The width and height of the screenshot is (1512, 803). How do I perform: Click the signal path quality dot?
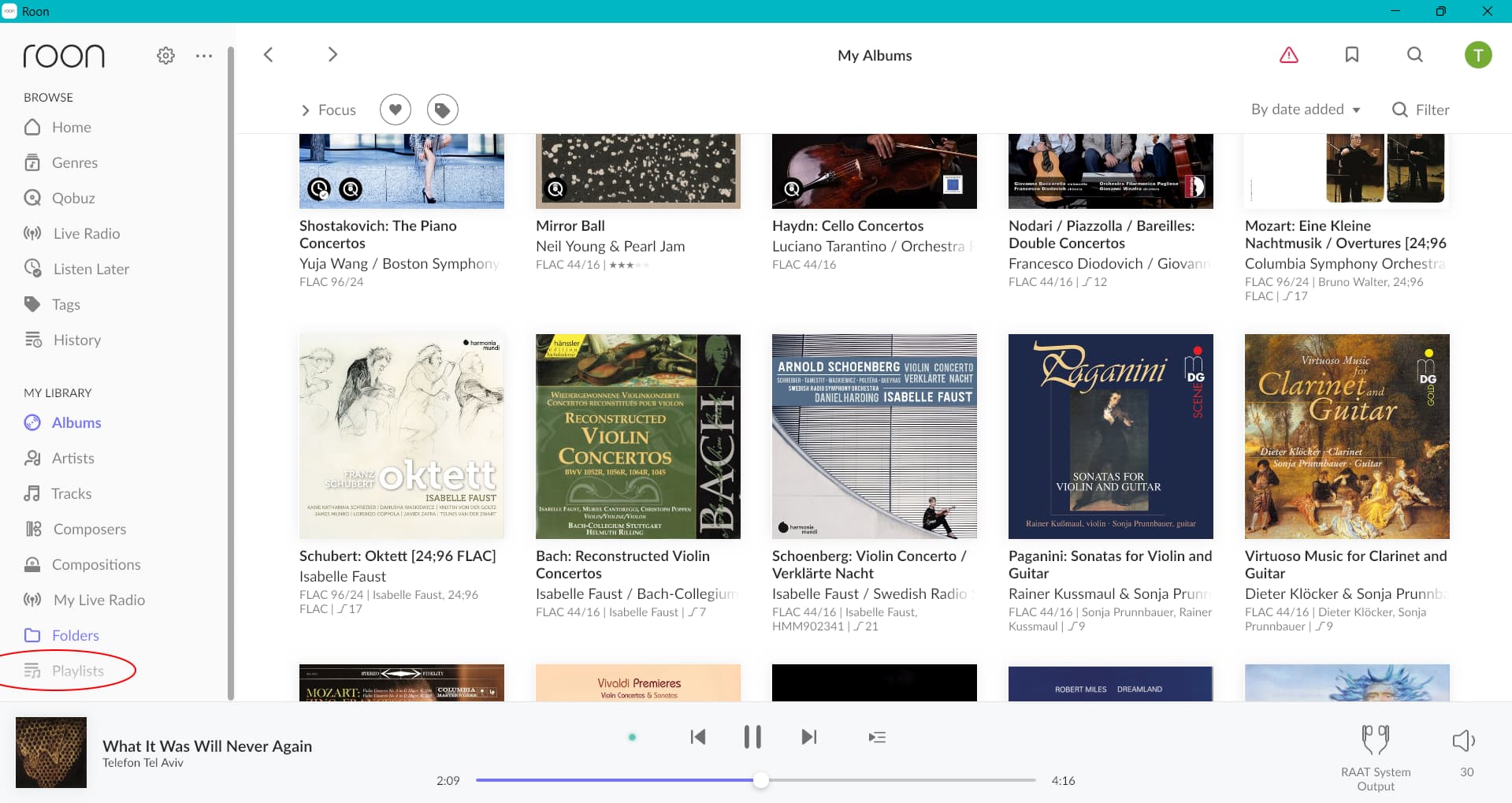pyautogui.click(x=632, y=738)
